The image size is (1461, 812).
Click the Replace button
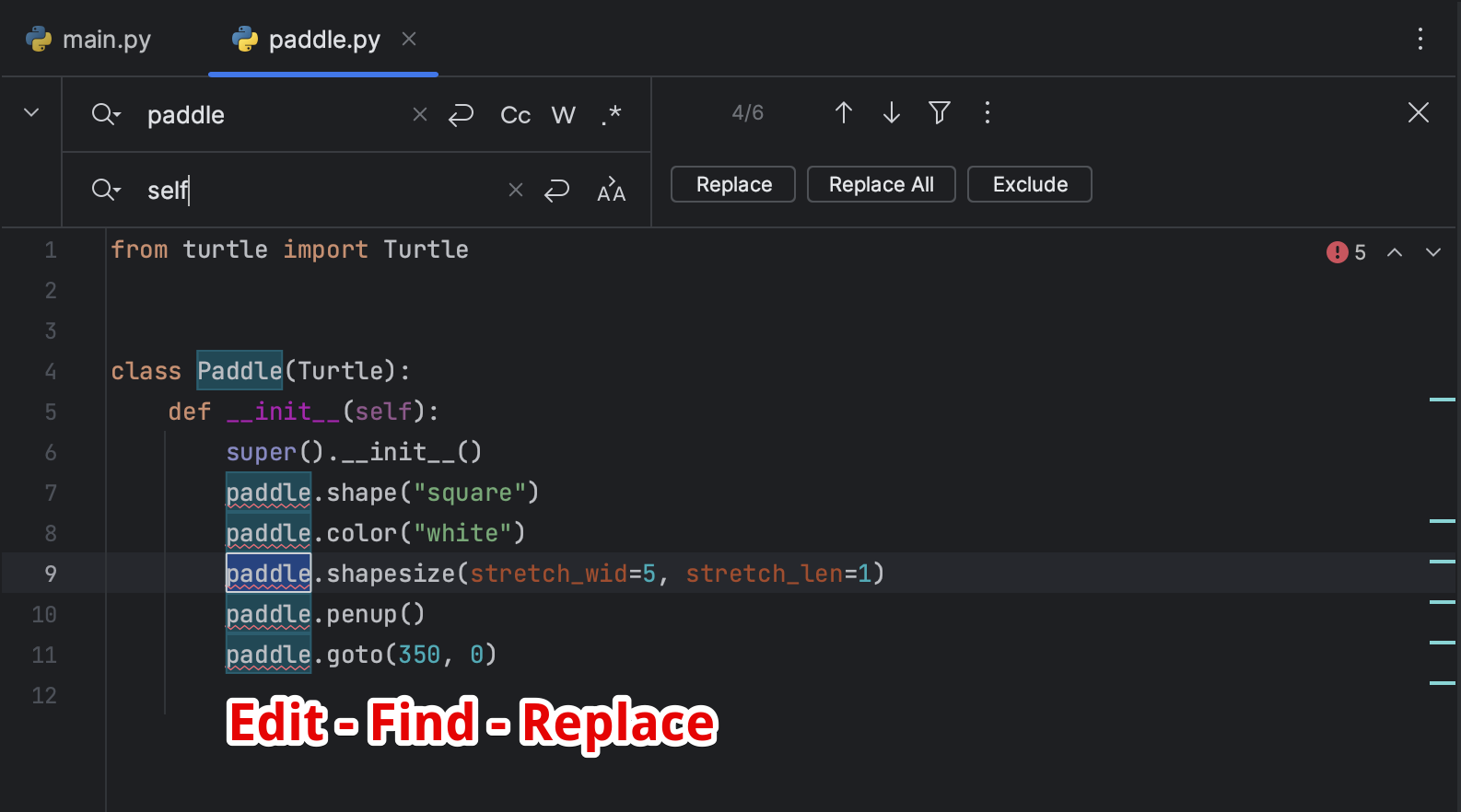tap(733, 184)
